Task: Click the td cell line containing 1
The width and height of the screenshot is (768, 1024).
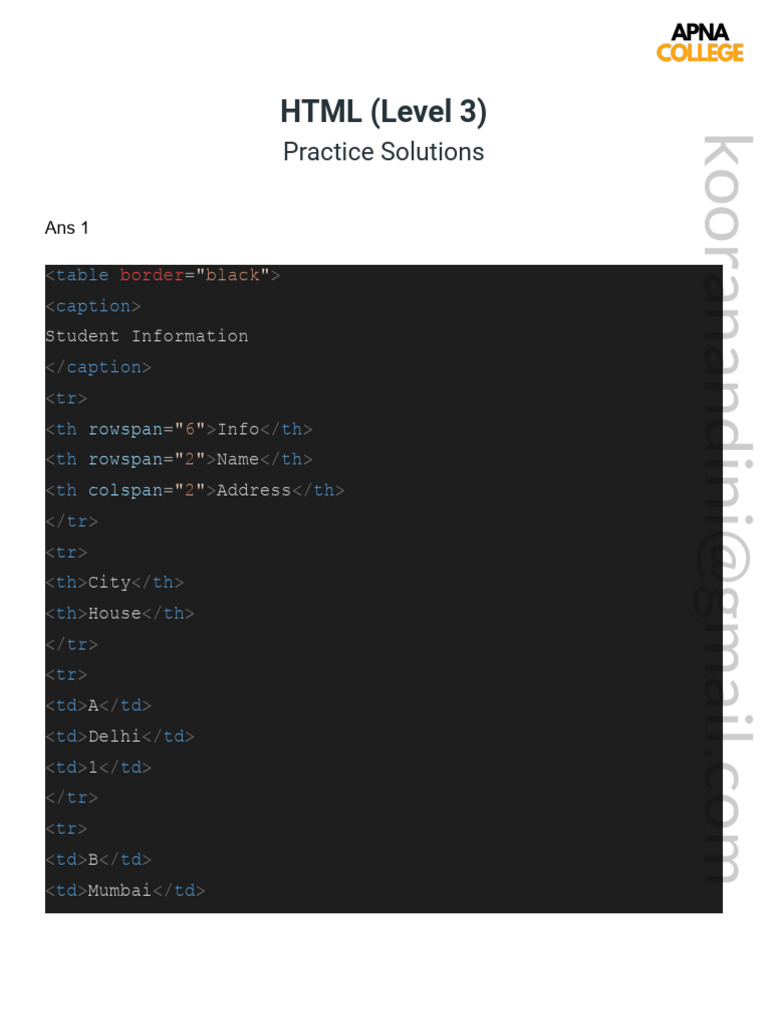Action: pyautogui.click(x=99, y=767)
